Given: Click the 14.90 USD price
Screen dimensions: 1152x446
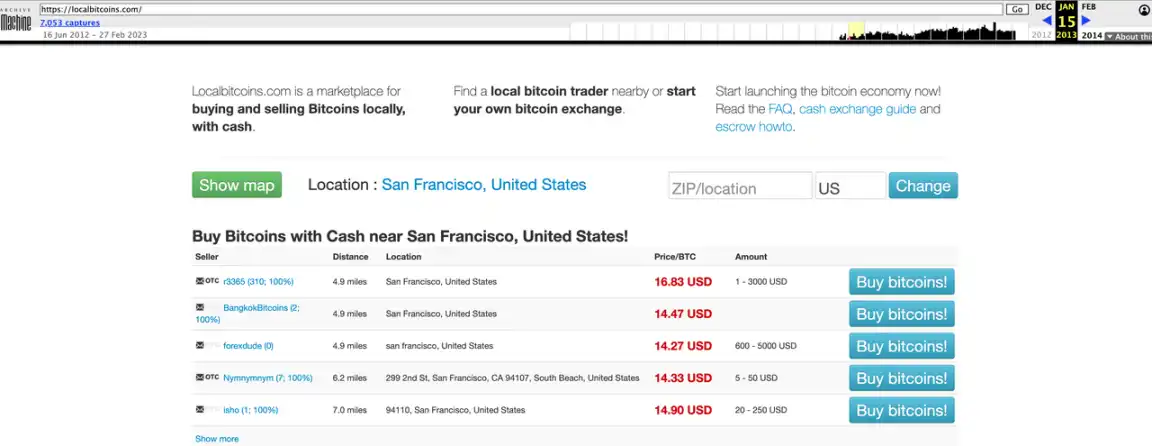Looking at the screenshot, I should pos(683,410).
